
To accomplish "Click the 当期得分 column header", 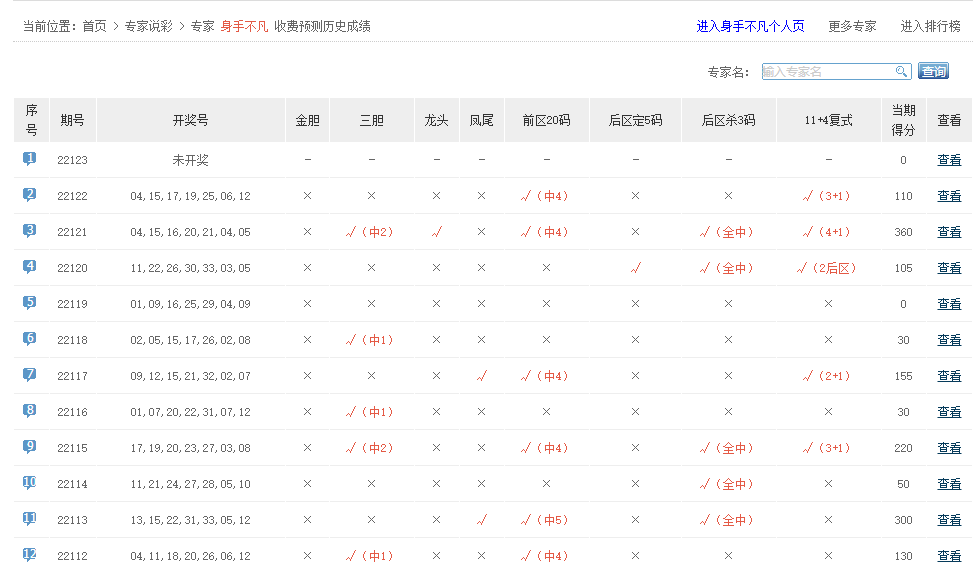I will coord(903,120).
